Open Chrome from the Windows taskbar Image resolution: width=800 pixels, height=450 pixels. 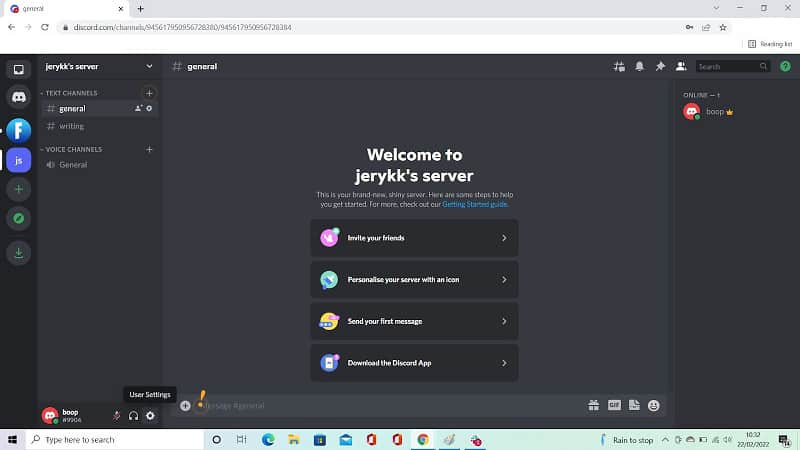click(x=423, y=439)
